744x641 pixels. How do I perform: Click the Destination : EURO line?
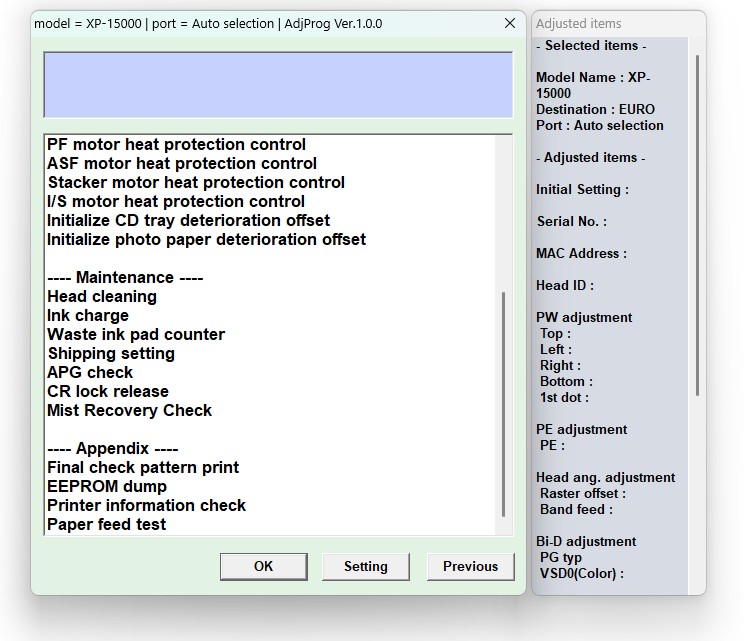click(x=595, y=109)
